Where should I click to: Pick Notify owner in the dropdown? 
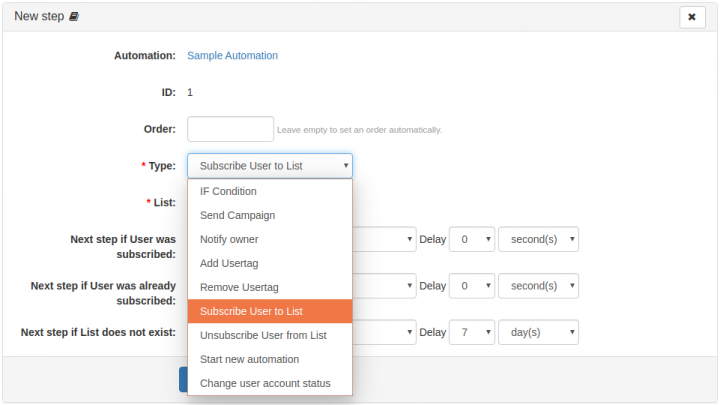tap(270, 239)
